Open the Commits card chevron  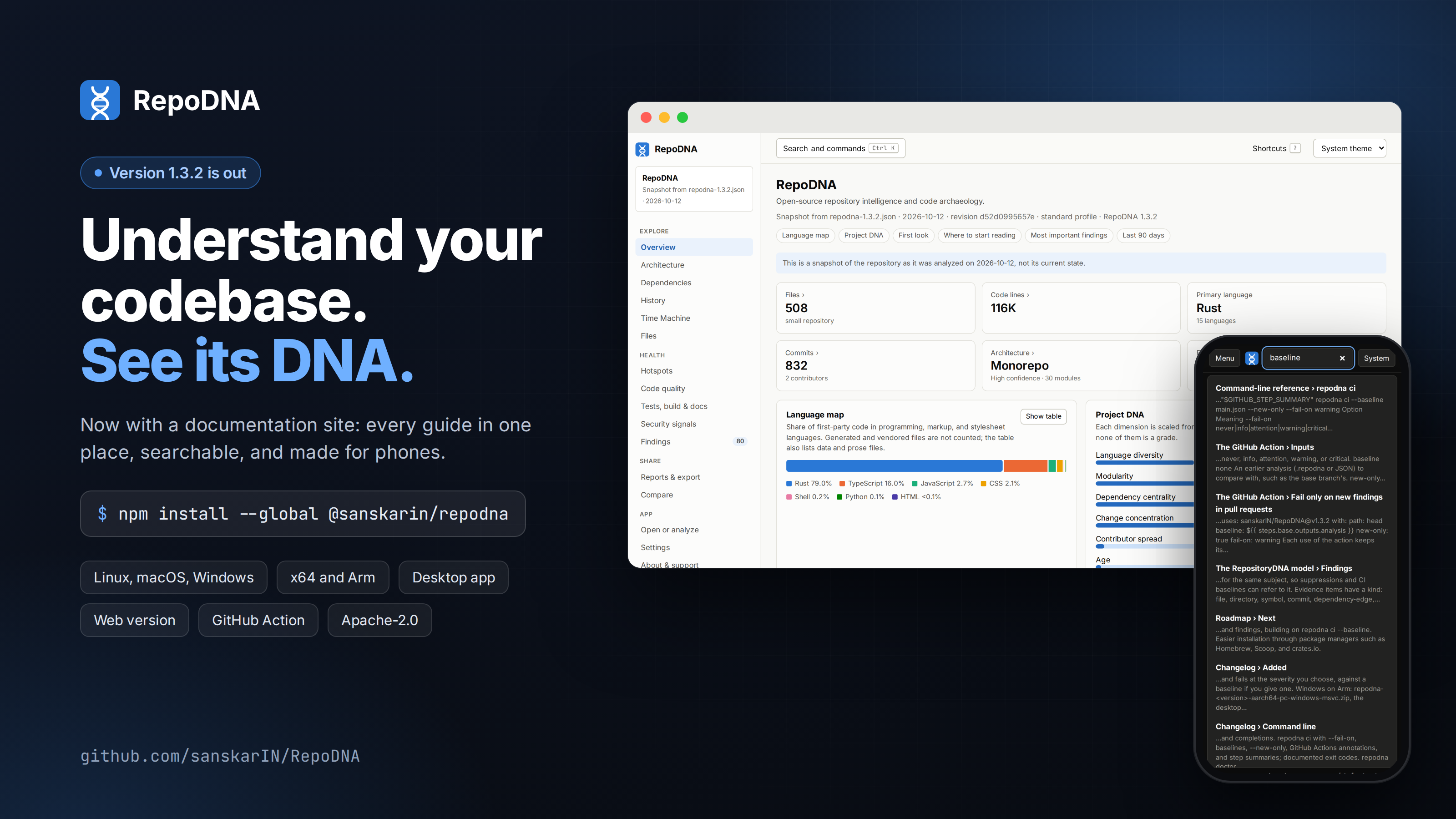[875, 366]
